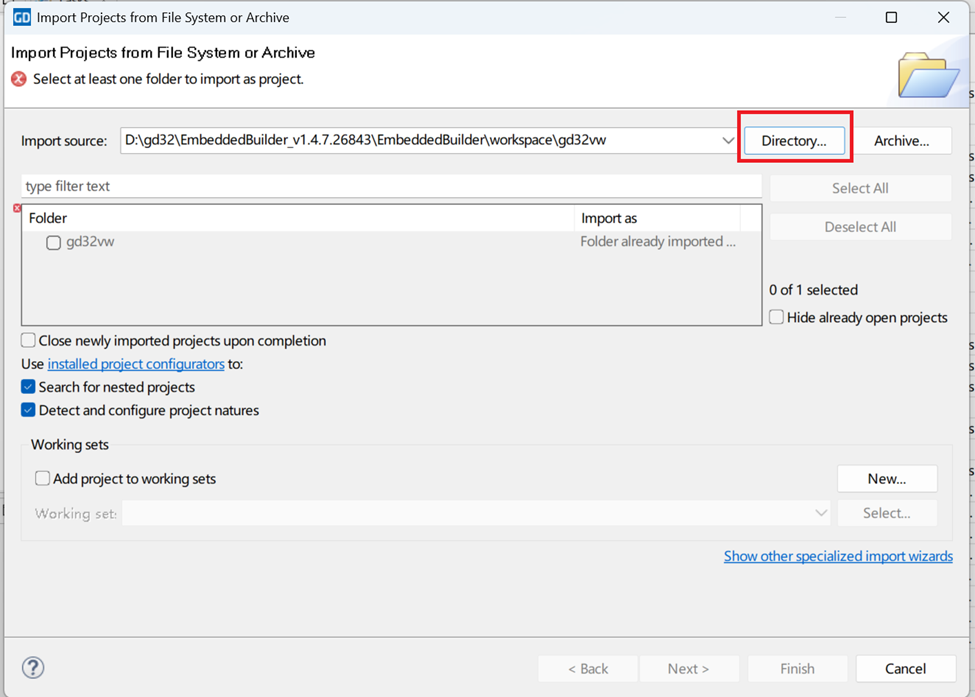The image size is (975, 697).
Task: Click the Directory... button
Action: coord(794,141)
